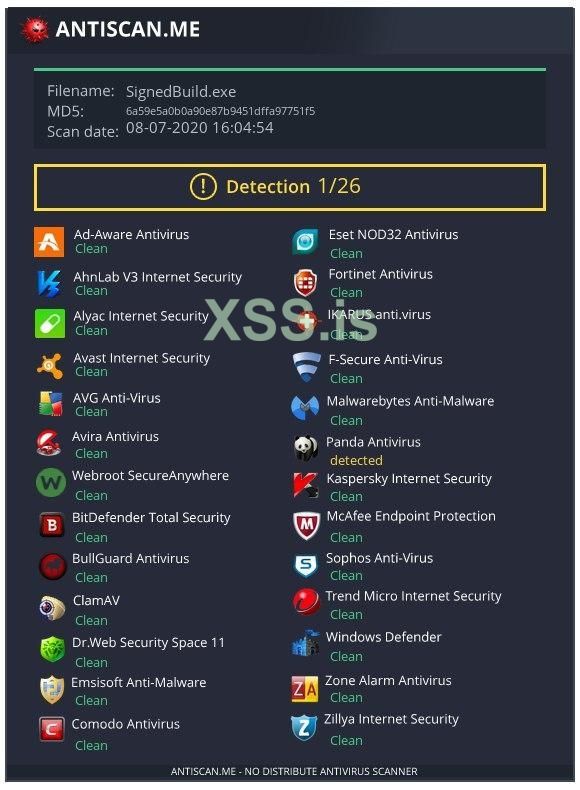Click the Malwarebytes Anti-Malware icon
Screen dimensions: 580x790
tap(305, 407)
